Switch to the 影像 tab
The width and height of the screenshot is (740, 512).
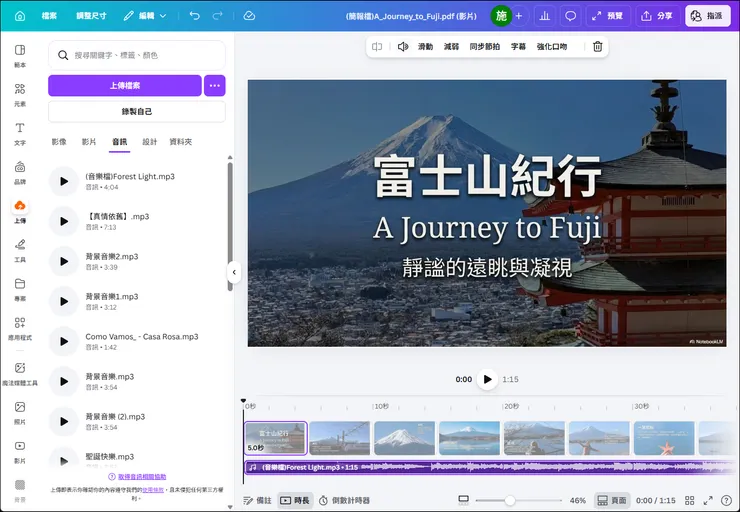click(x=59, y=142)
